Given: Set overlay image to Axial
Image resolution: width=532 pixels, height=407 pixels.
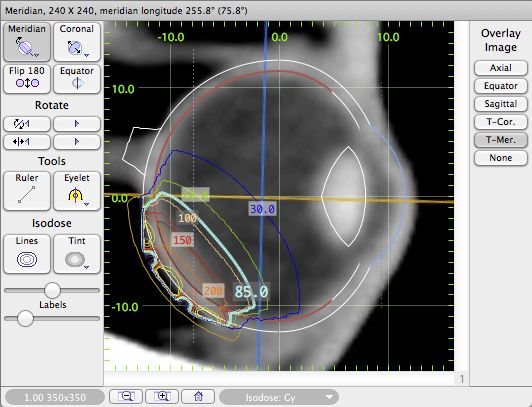Looking at the screenshot, I should point(500,68).
